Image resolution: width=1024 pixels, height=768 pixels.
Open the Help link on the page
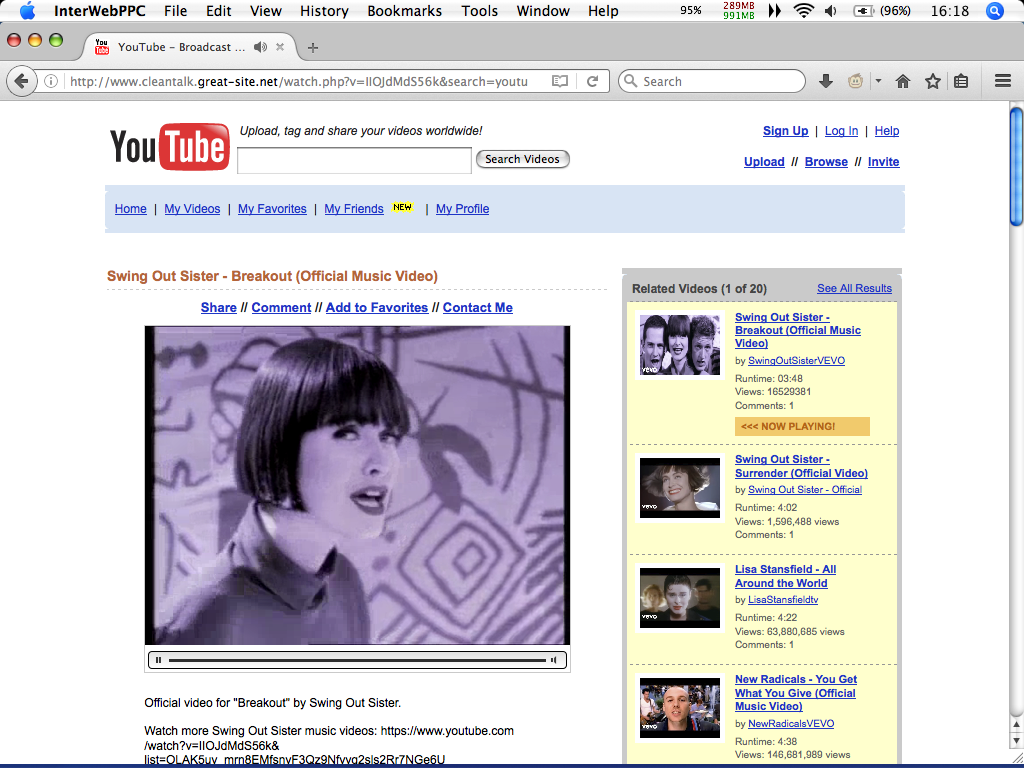[x=887, y=131]
